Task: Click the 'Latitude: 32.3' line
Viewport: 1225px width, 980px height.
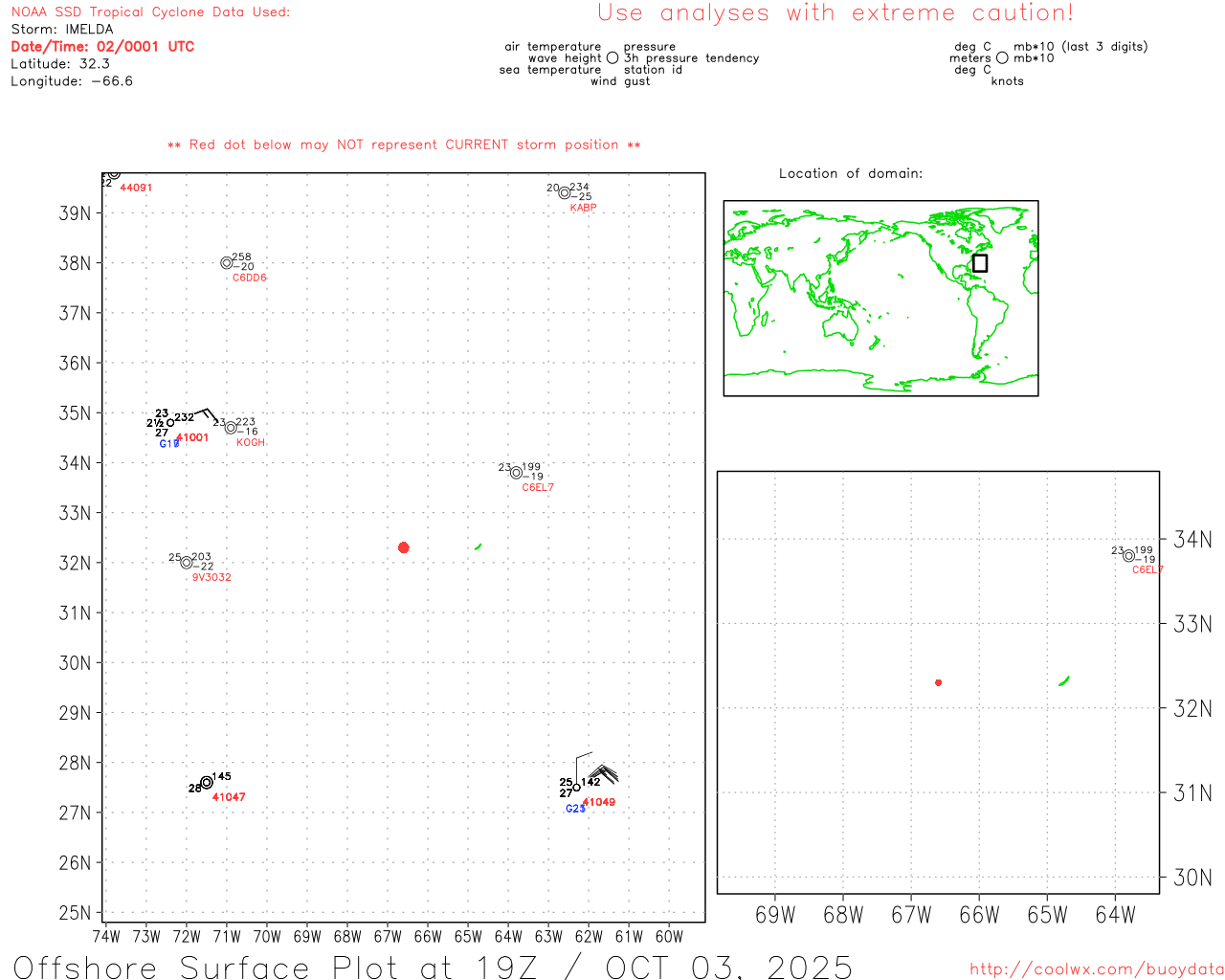Action: 60,64
